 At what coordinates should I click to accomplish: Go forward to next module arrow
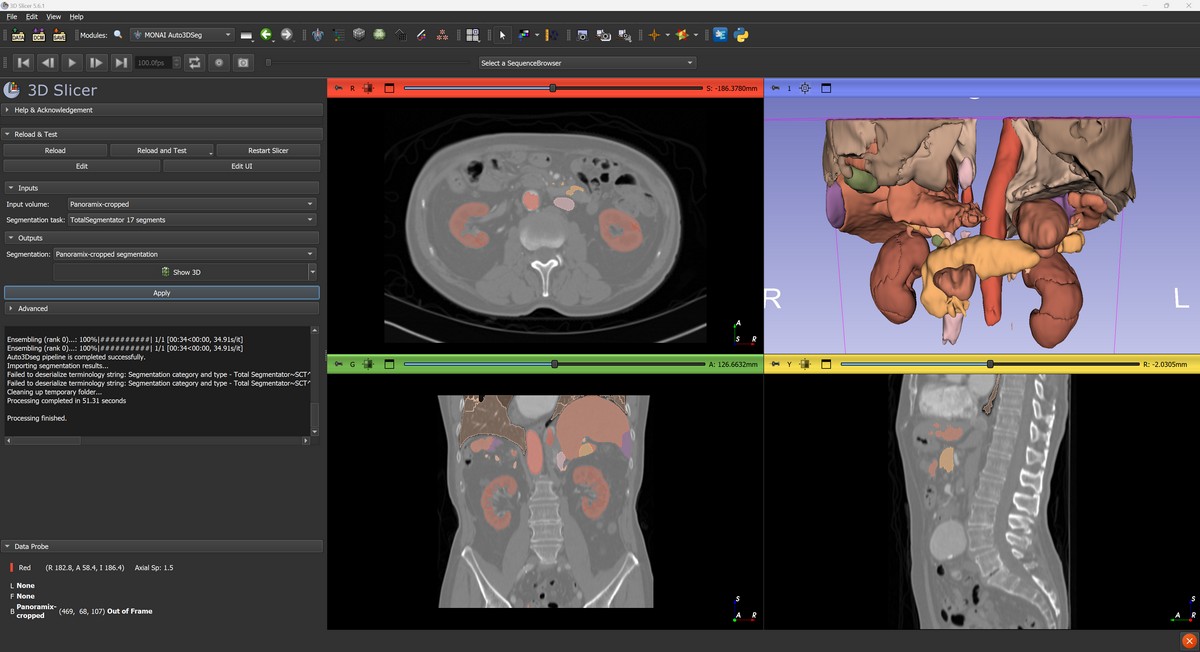click(x=286, y=35)
